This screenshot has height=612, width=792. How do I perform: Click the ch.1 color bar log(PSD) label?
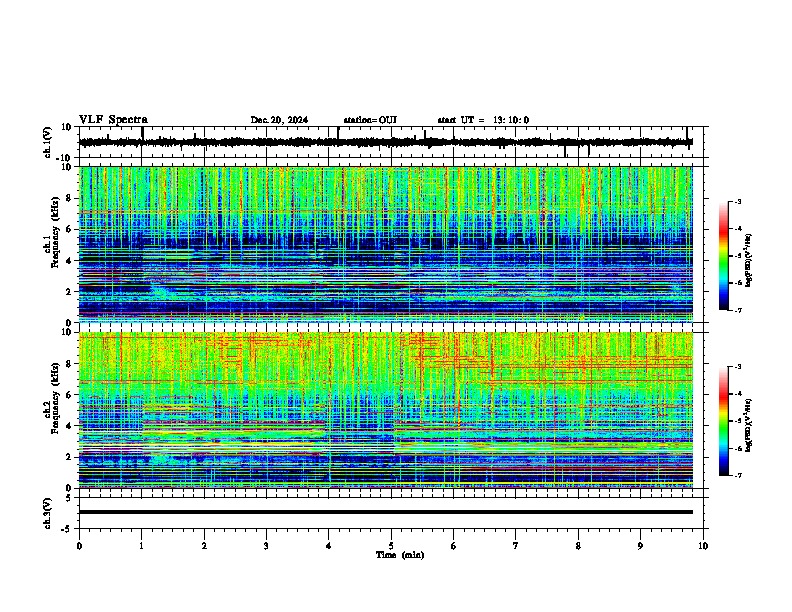tap(749, 261)
